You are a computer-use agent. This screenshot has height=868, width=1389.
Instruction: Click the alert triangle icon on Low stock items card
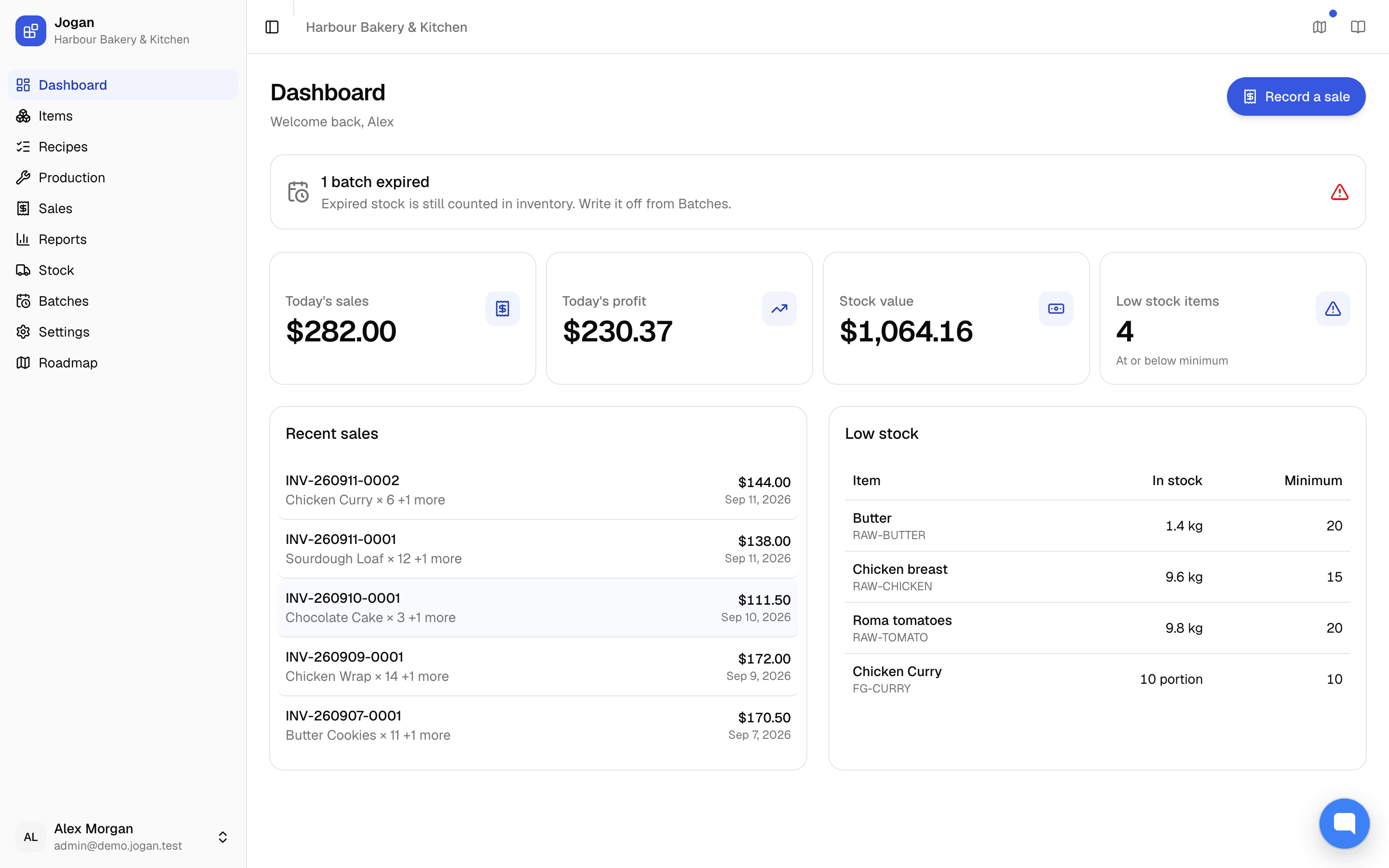point(1333,309)
